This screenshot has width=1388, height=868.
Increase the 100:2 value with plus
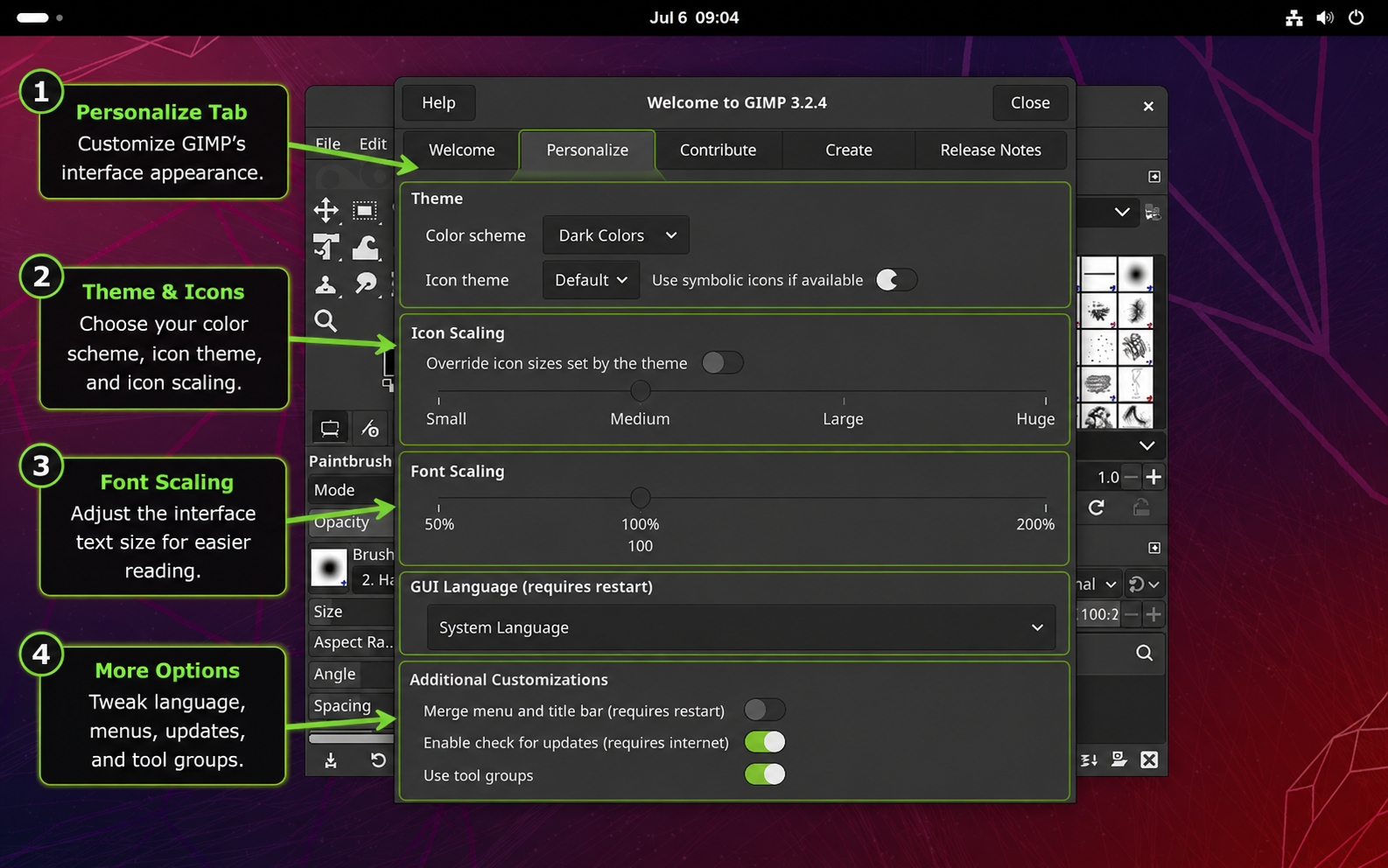[1153, 614]
